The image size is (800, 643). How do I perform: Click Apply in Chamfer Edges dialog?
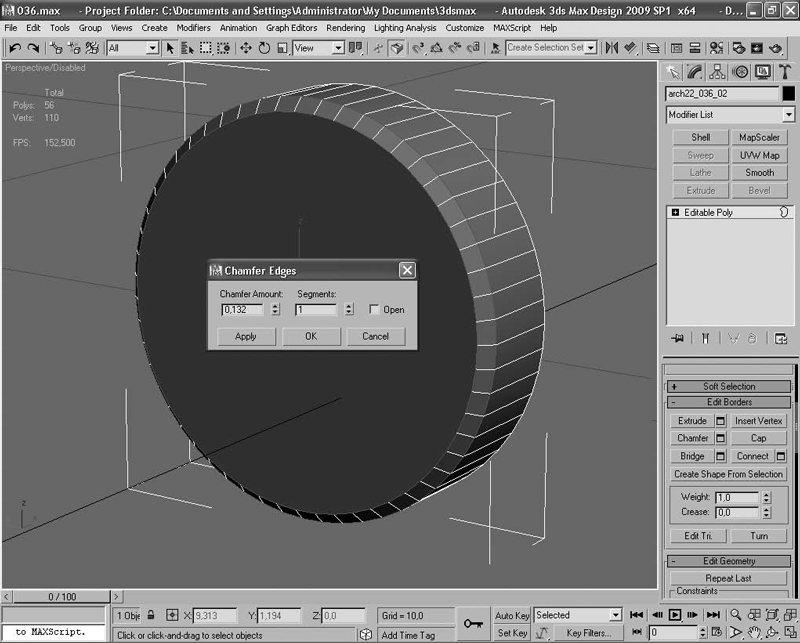246,337
